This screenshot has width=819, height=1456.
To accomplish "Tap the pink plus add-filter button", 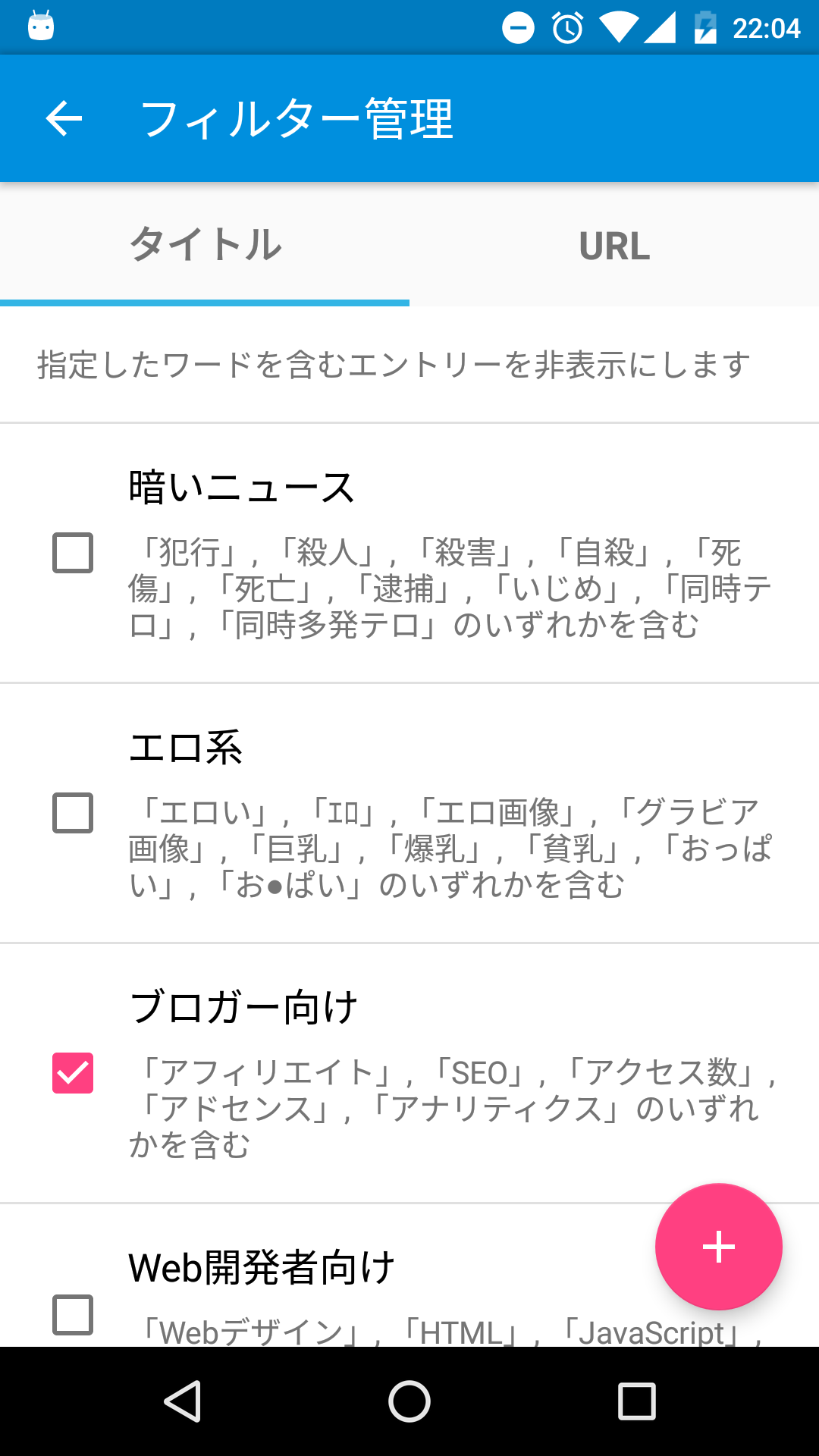I will (x=718, y=1247).
